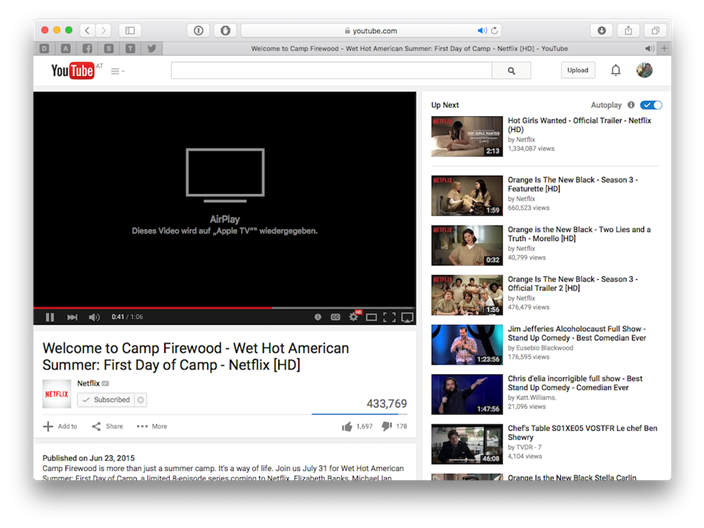Viewport: 704px width, 528px height.
Task: Show Safari sidebar
Action: (130, 31)
